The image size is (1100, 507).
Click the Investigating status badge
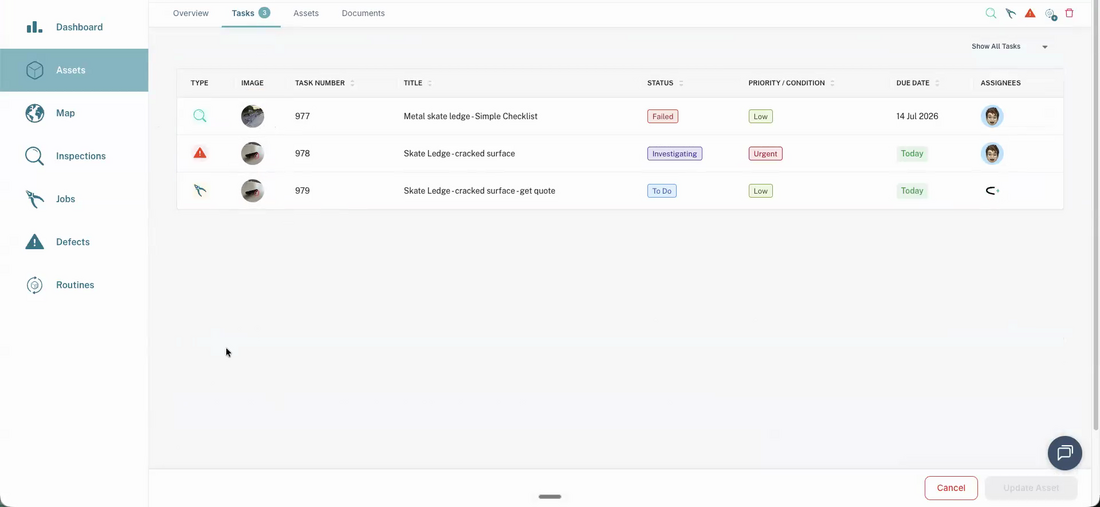click(674, 154)
